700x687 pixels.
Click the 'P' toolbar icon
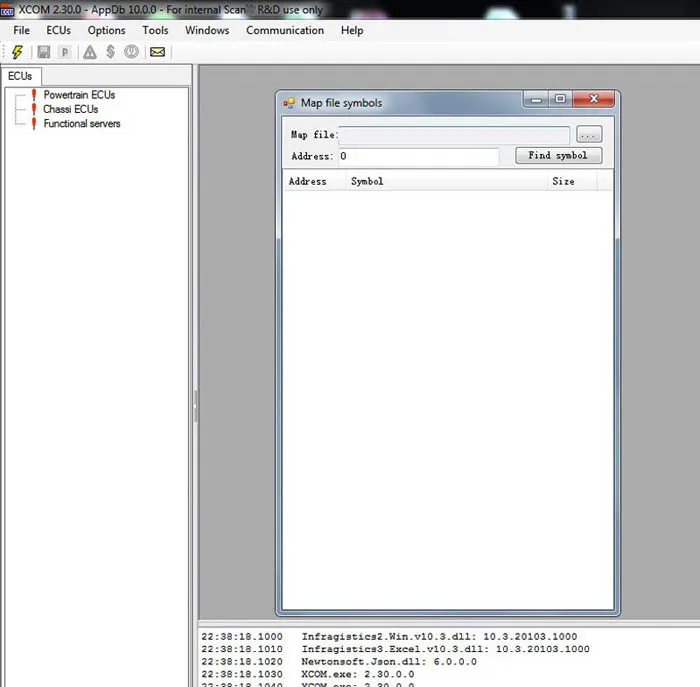[65, 52]
